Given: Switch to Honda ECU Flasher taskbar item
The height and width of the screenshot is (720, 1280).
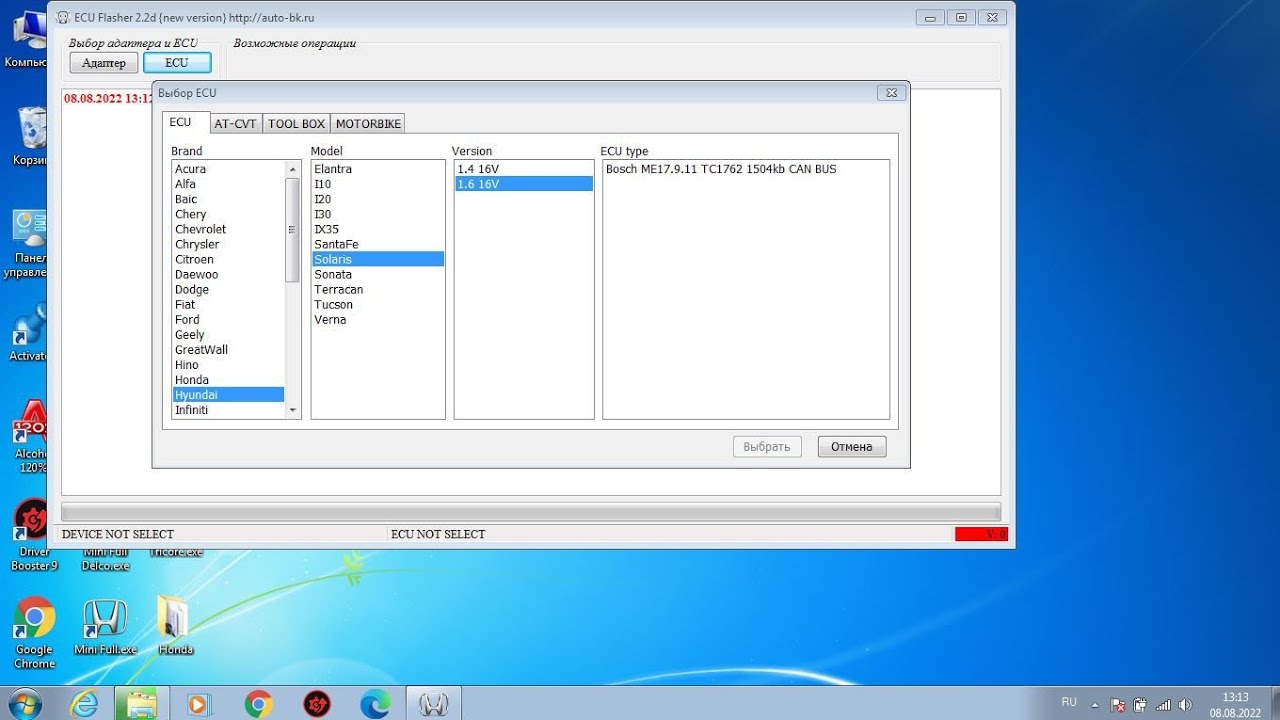Looking at the screenshot, I should coord(433,704).
